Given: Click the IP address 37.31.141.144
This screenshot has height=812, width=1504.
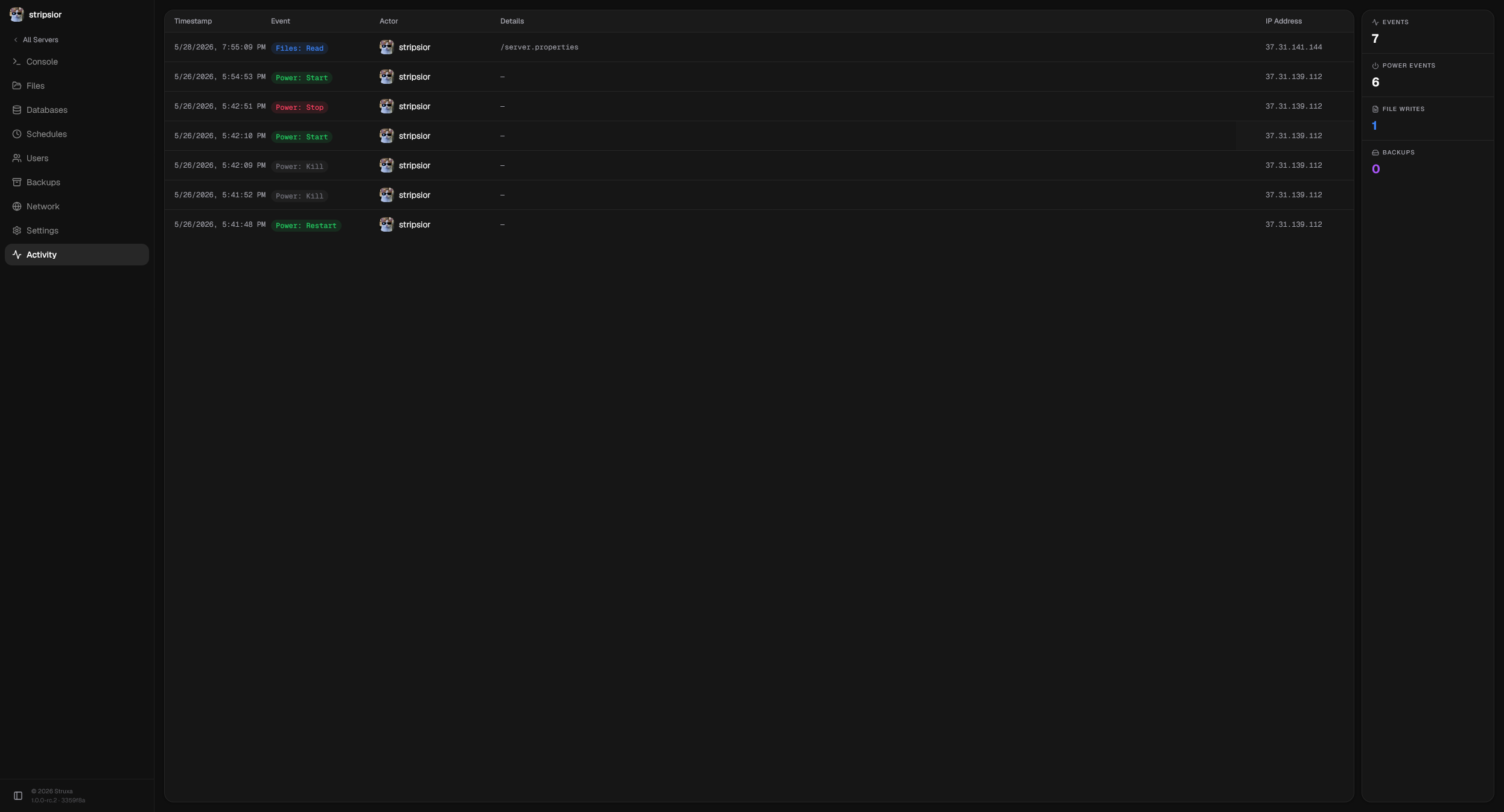Looking at the screenshot, I should [1293, 47].
